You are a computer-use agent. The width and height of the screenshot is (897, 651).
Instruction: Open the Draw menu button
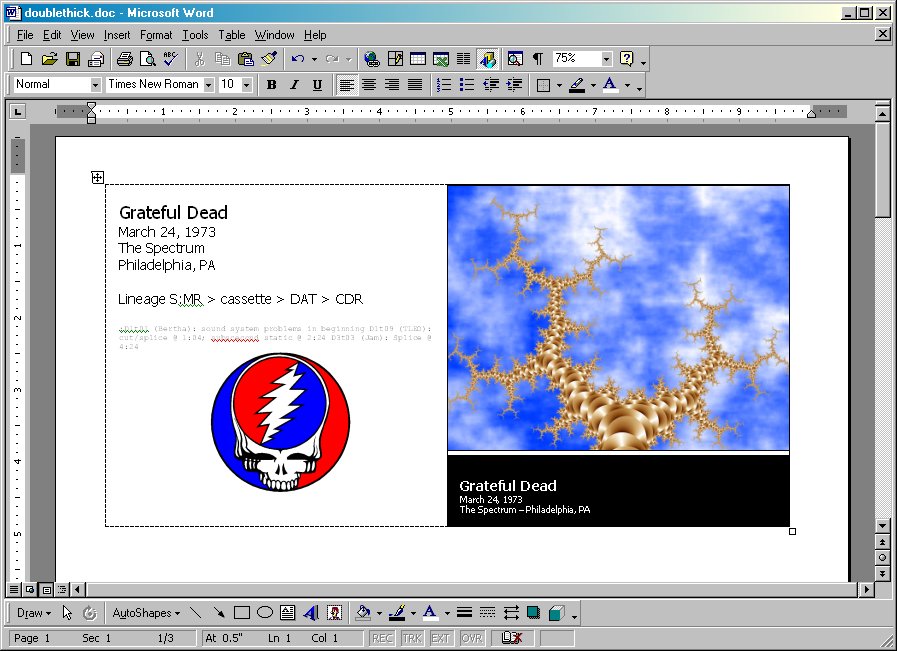point(34,613)
